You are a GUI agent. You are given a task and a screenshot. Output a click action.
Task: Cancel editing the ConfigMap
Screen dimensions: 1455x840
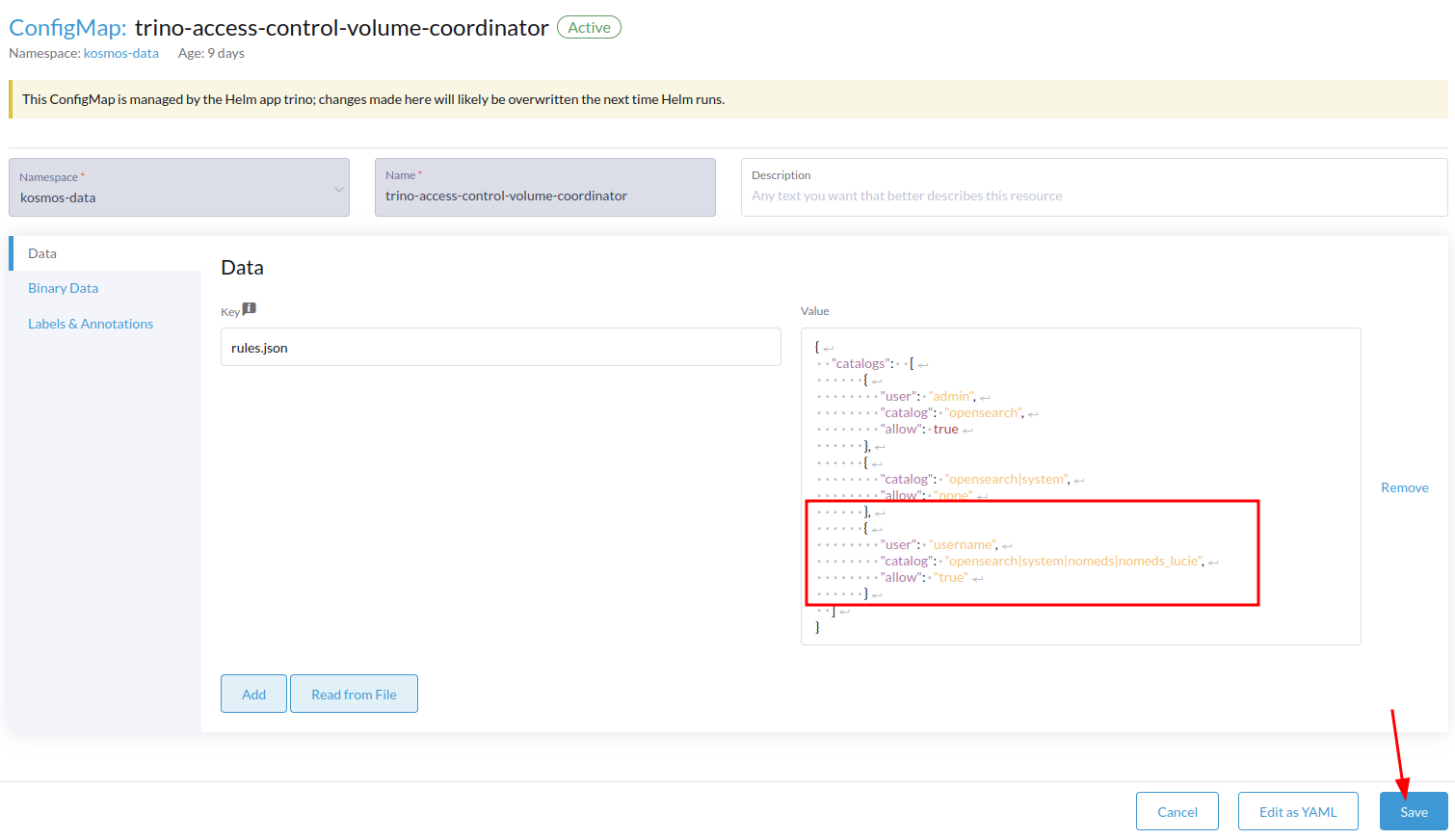1177,811
